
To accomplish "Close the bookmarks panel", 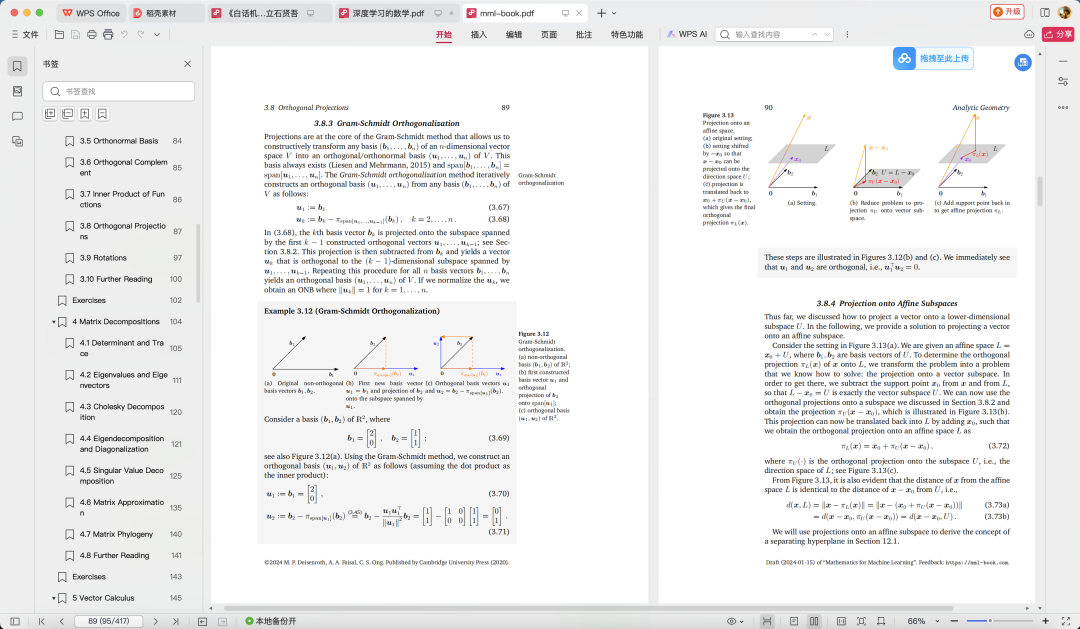I will tap(187, 64).
